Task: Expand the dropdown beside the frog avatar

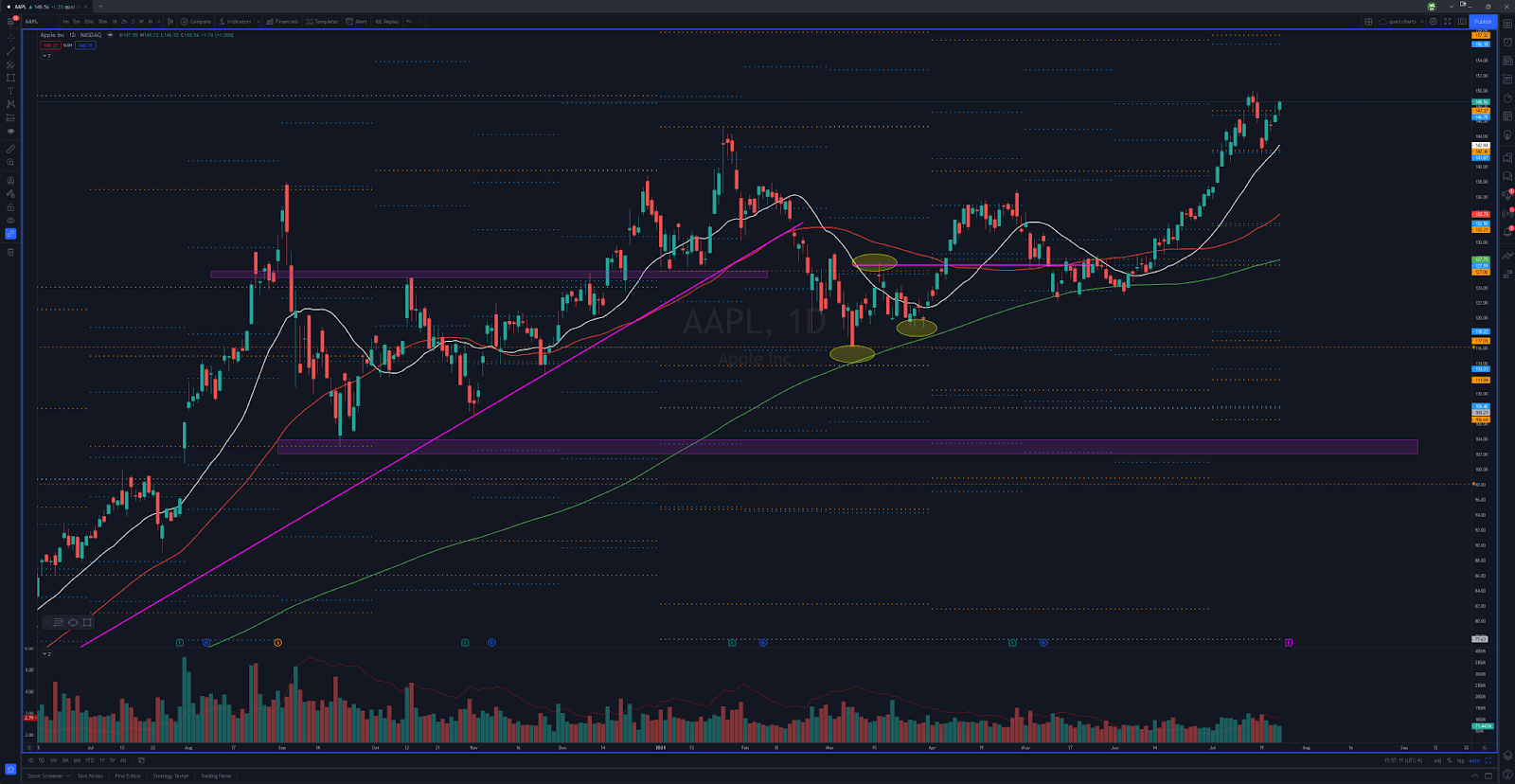Action: click(x=1452, y=7)
